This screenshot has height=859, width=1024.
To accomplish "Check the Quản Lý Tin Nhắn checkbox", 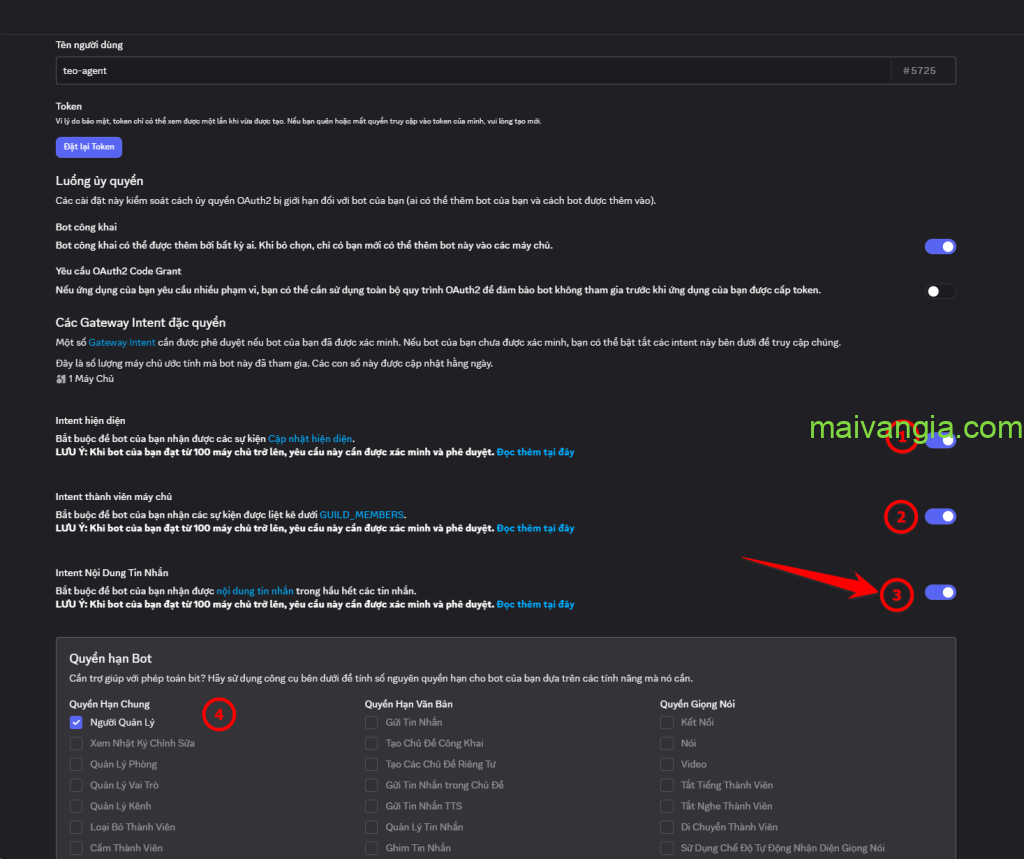I will (372, 827).
